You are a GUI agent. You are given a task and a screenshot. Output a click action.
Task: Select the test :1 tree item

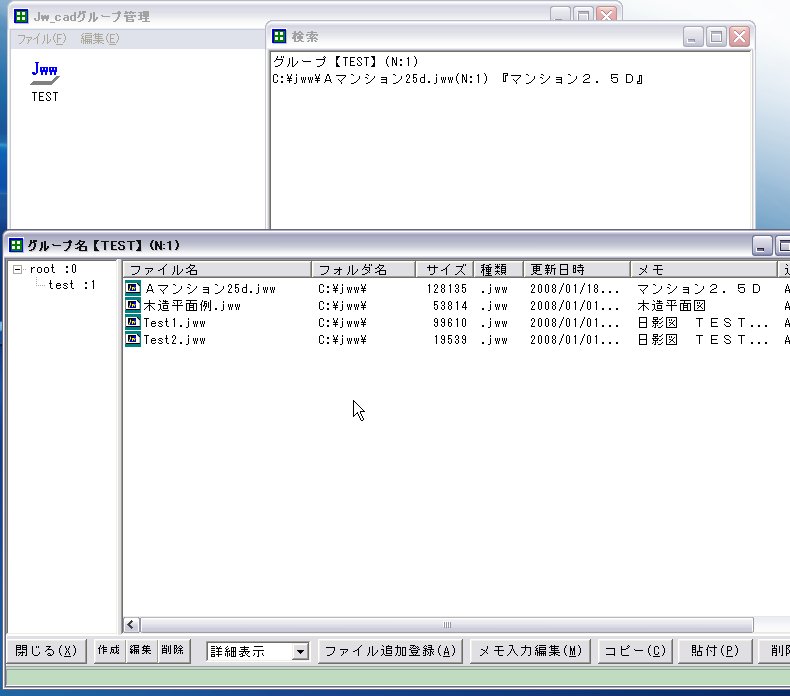pos(72,285)
